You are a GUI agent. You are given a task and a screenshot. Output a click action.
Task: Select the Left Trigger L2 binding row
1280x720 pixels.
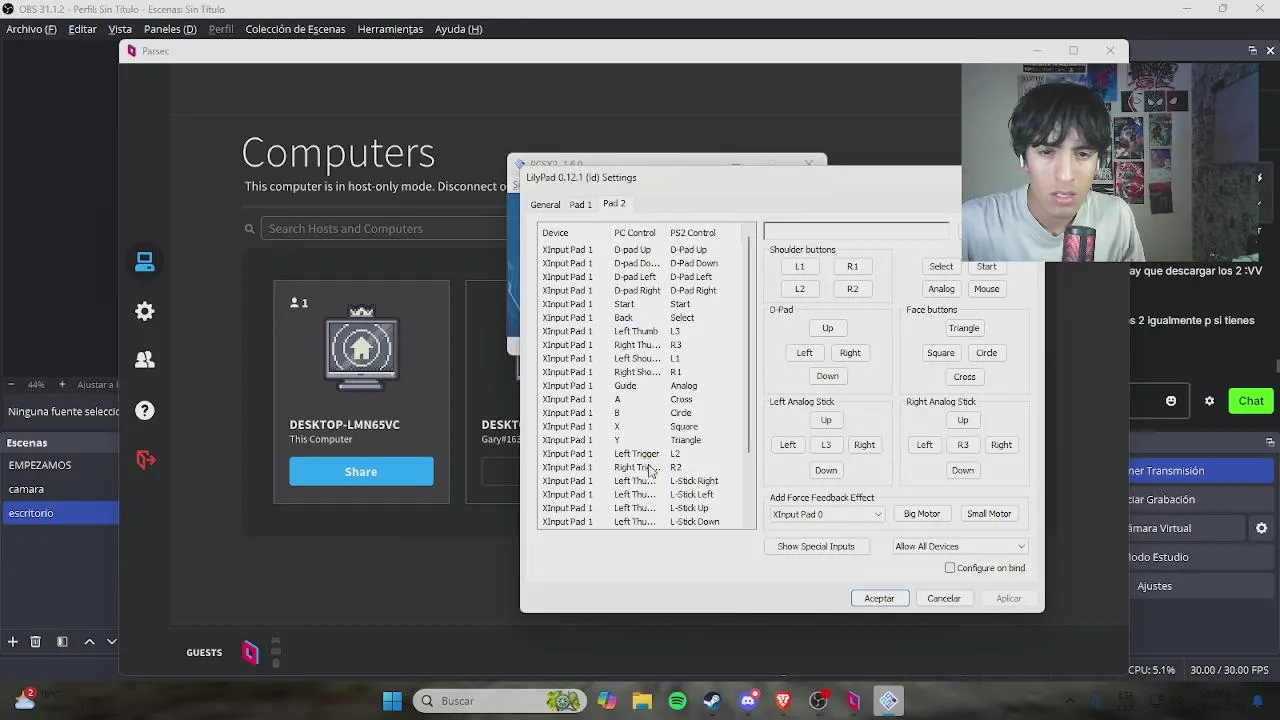(x=640, y=454)
